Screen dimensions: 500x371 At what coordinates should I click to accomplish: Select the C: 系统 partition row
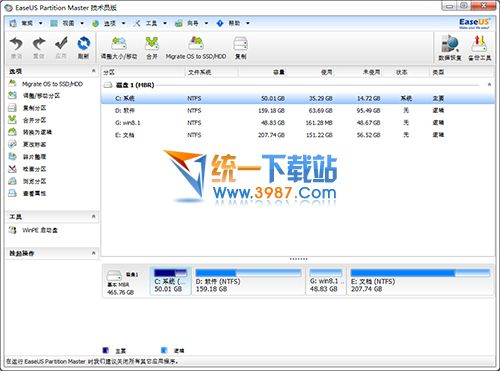click(x=298, y=98)
